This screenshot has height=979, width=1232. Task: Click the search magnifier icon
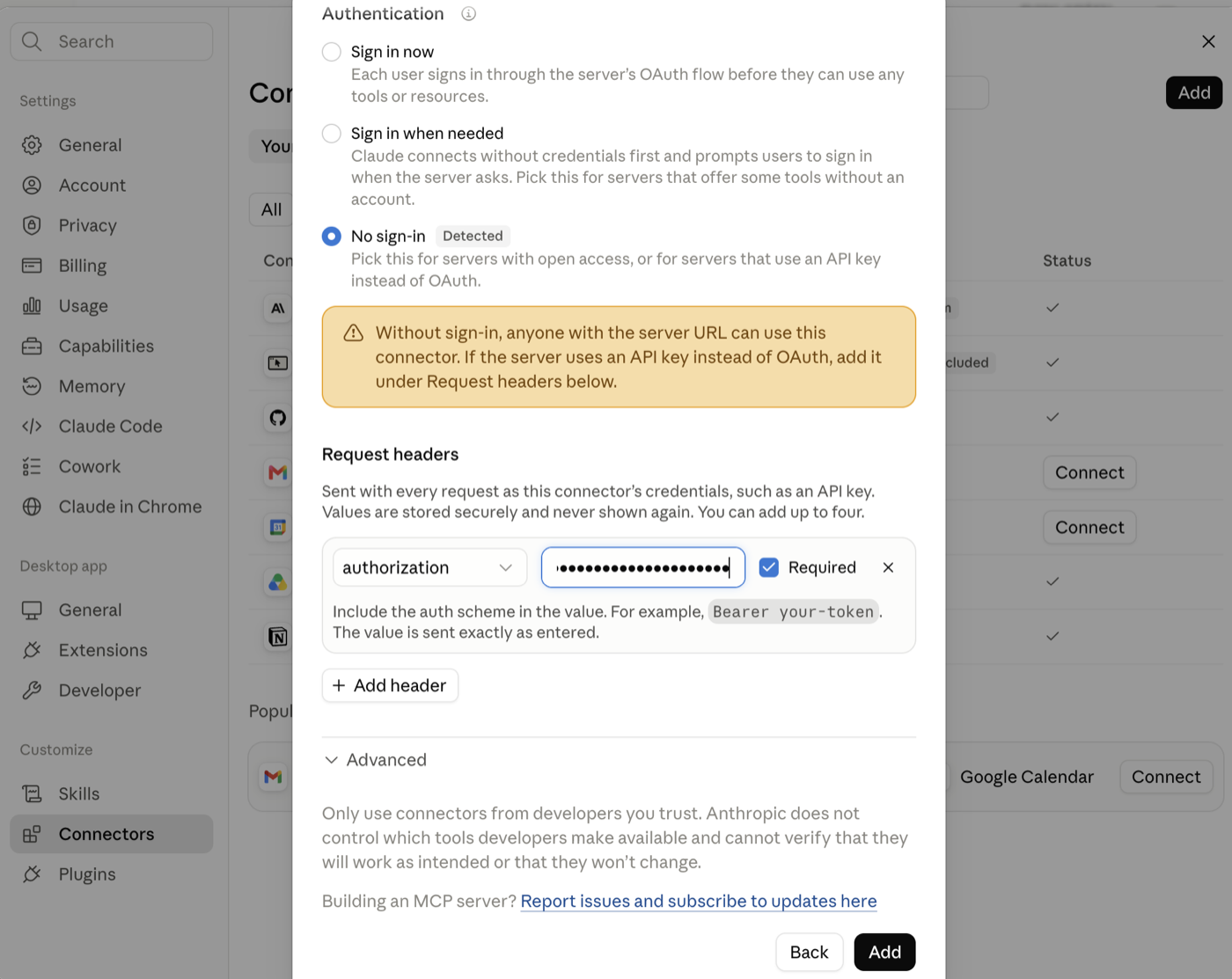click(x=32, y=41)
